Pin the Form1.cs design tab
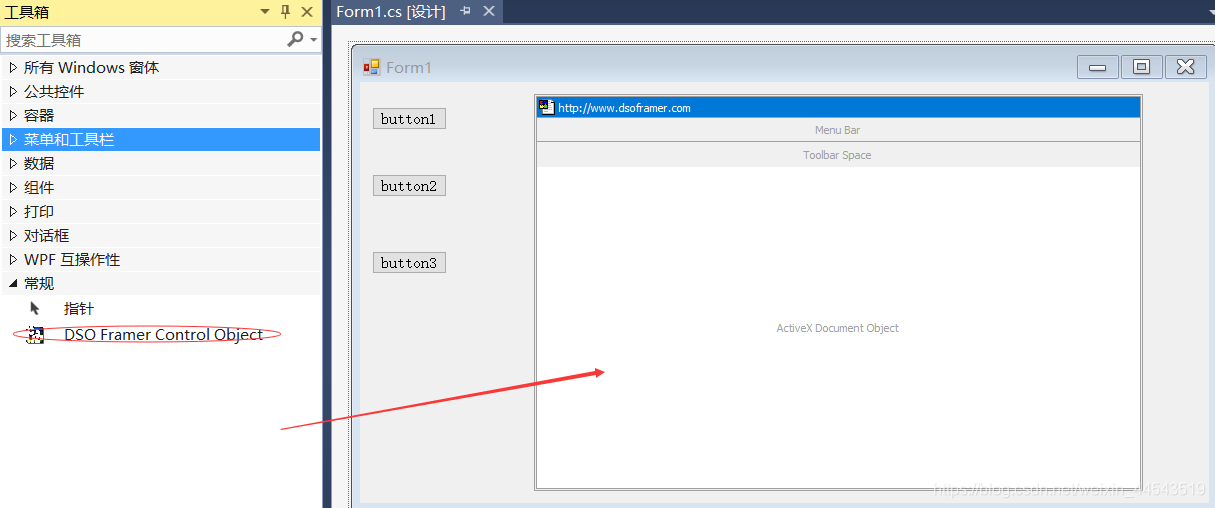The image size is (1215, 508). coord(465,11)
